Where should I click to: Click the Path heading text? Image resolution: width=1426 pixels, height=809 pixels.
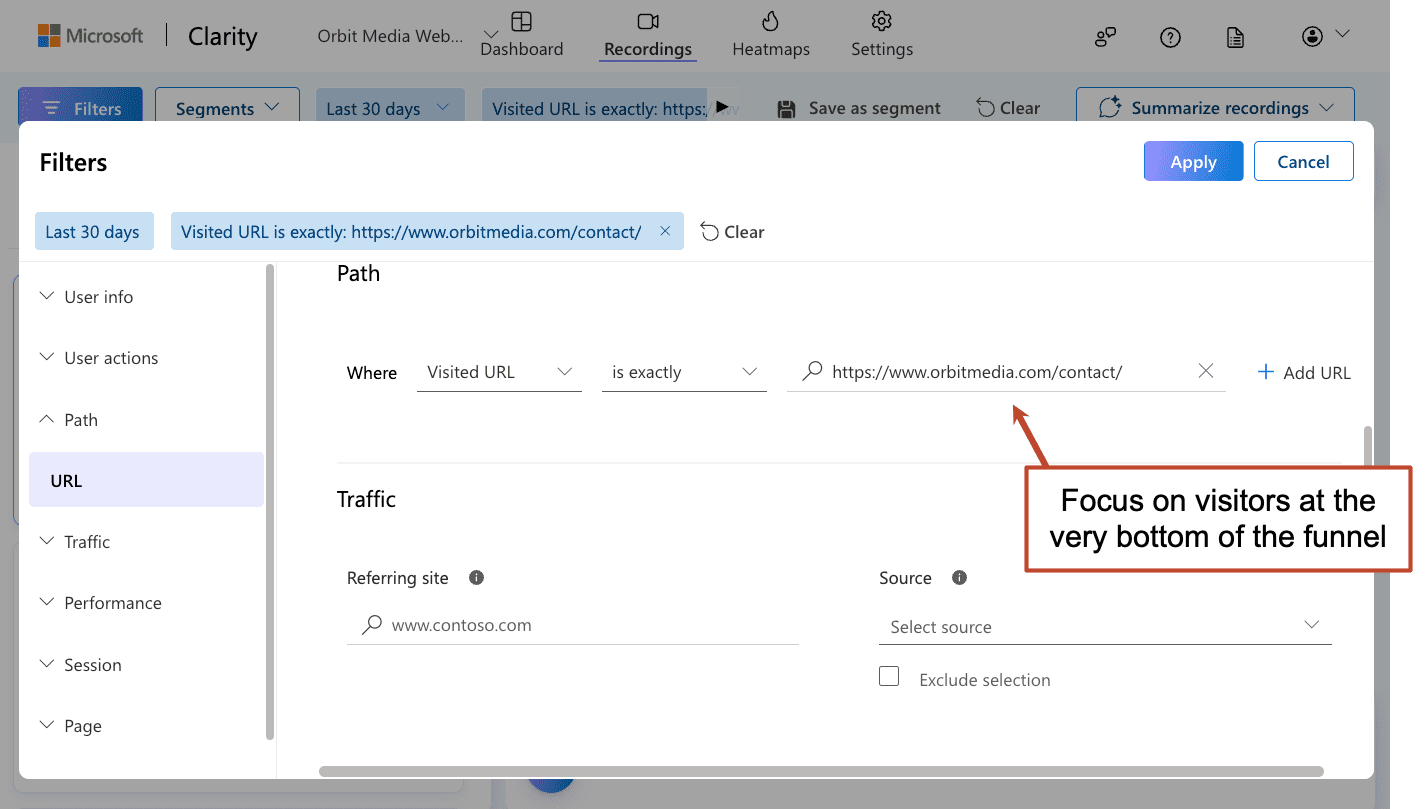click(358, 273)
